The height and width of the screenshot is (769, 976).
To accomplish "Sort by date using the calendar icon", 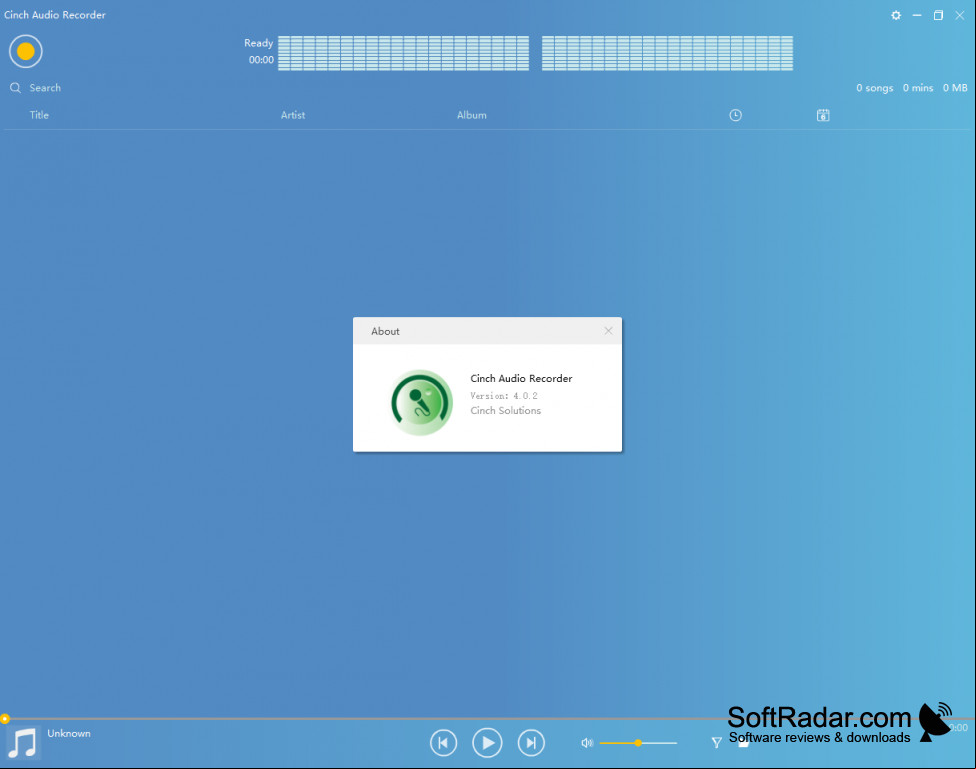I will [823, 115].
